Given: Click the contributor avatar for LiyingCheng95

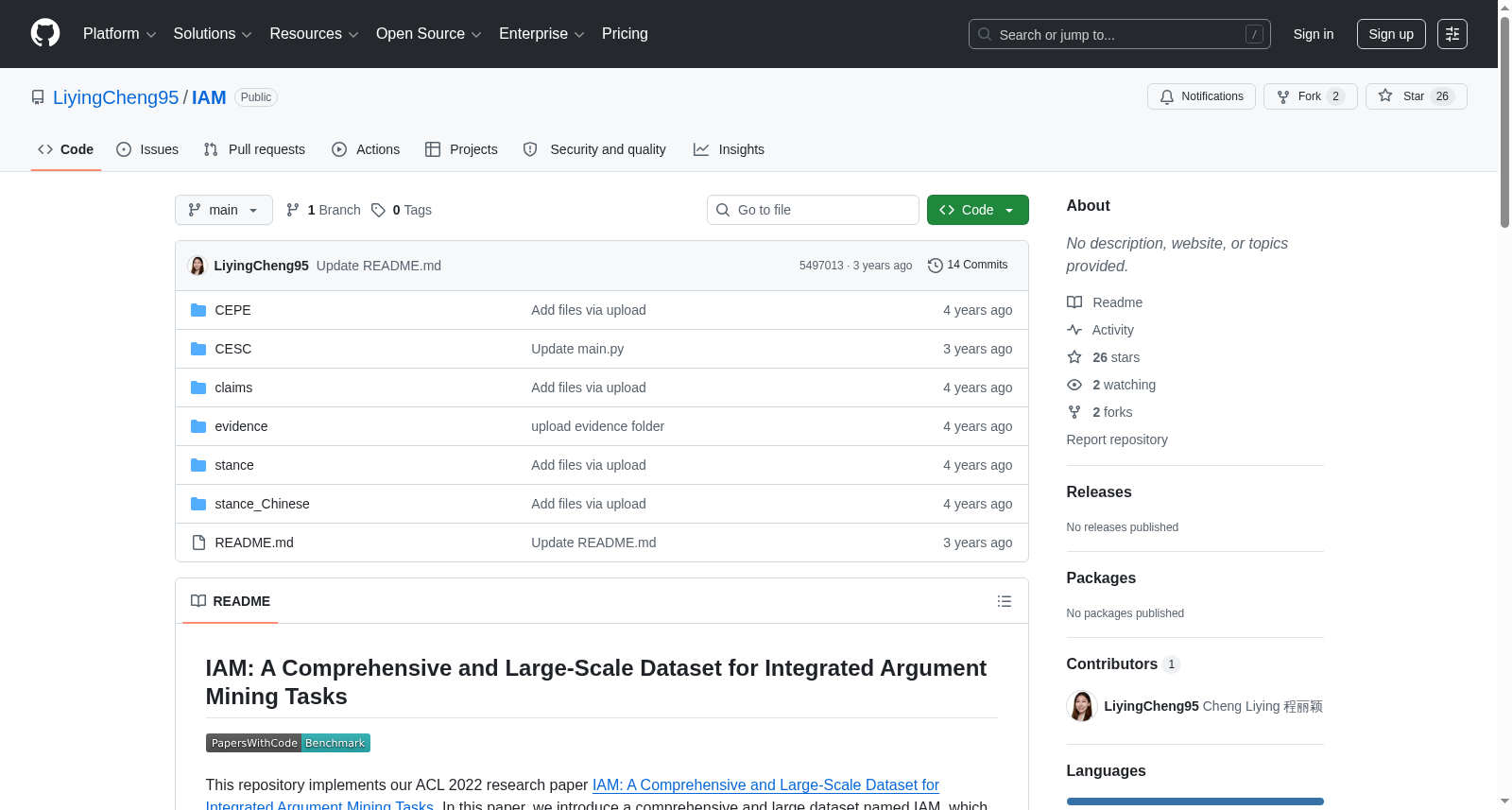Looking at the screenshot, I should [1082, 706].
